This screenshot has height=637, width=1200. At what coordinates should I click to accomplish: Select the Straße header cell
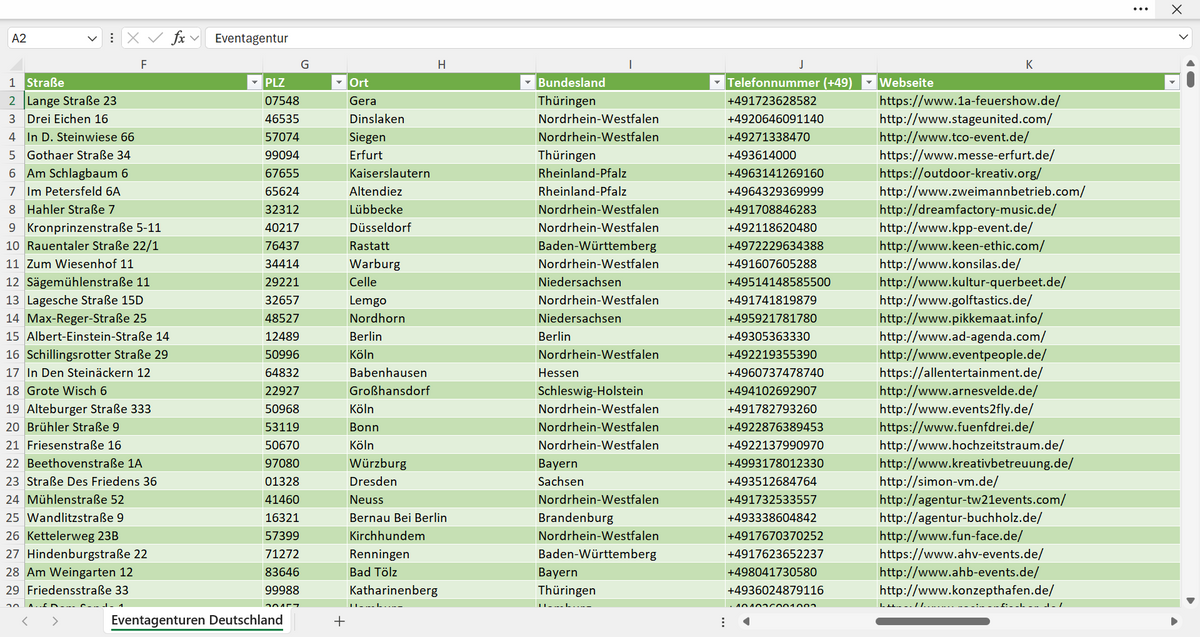pos(143,83)
